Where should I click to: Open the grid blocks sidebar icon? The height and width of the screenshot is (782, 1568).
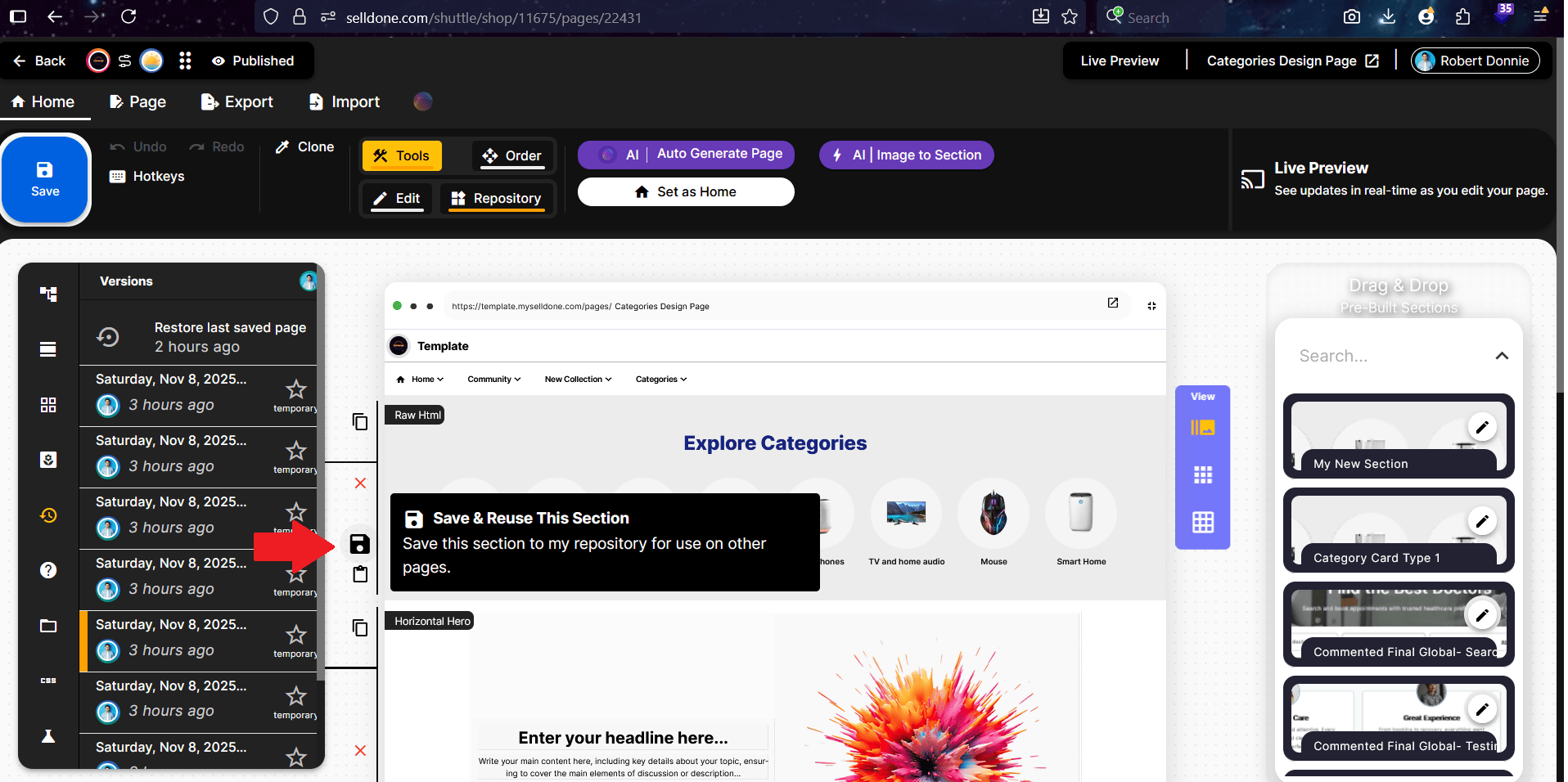tap(48, 405)
